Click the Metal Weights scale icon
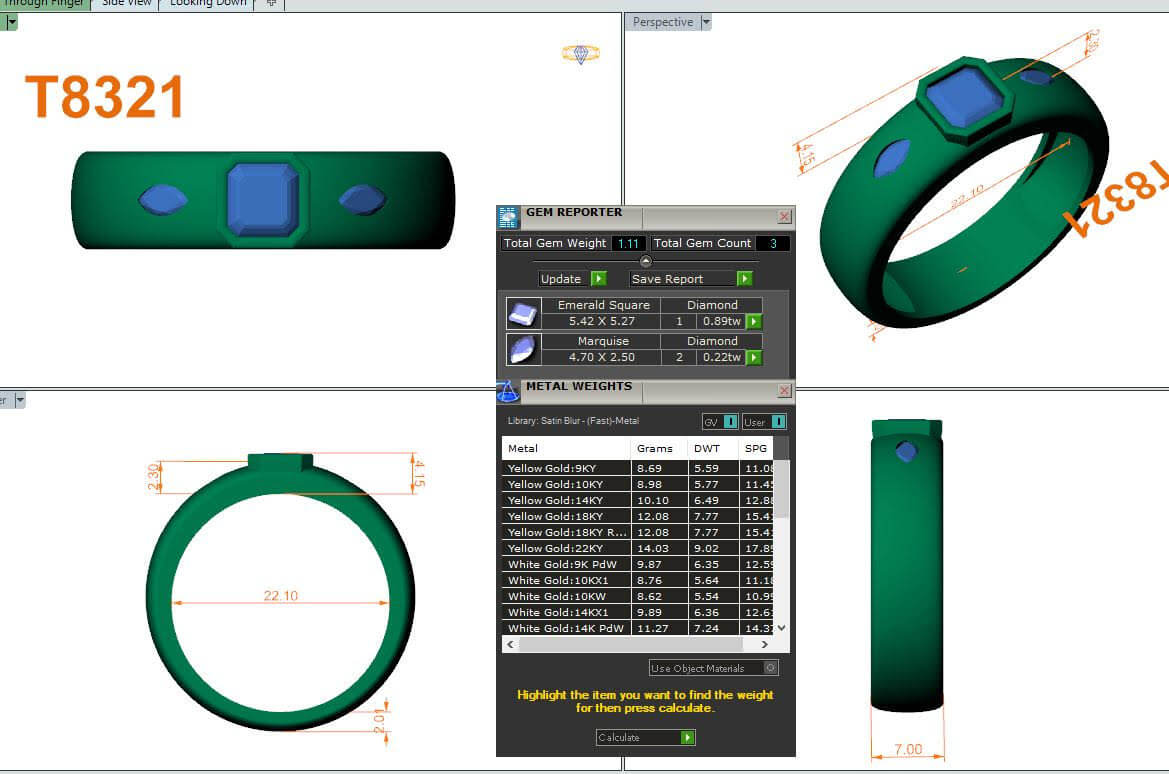Viewport: 1169px width, 774px height. [508, 391]
